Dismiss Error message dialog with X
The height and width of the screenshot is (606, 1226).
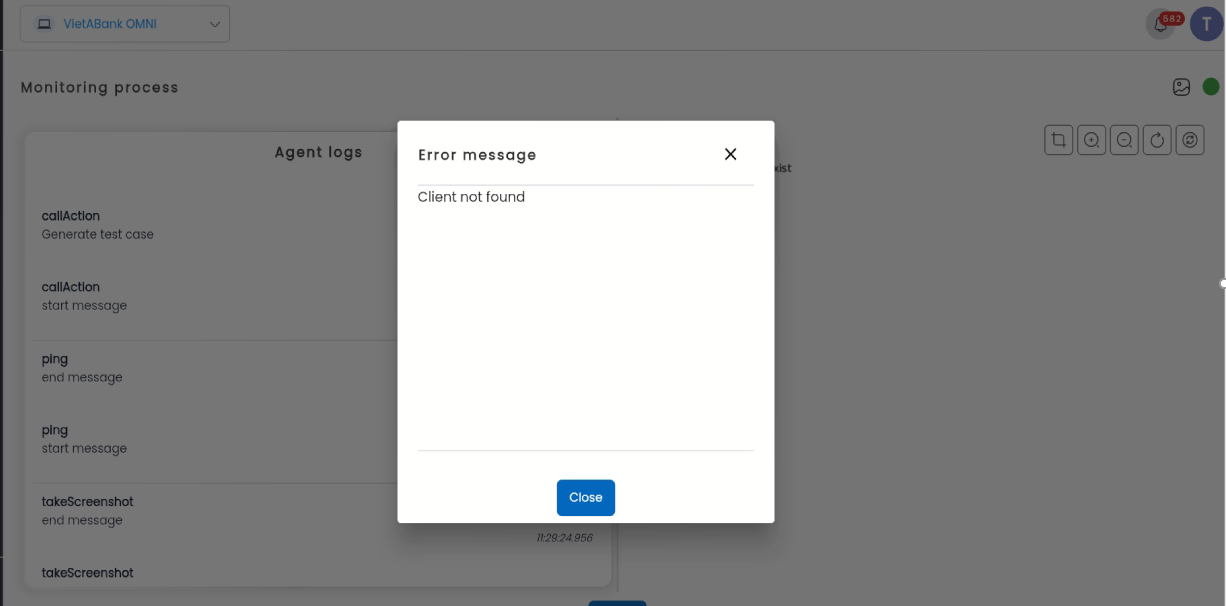coord(730,154)
